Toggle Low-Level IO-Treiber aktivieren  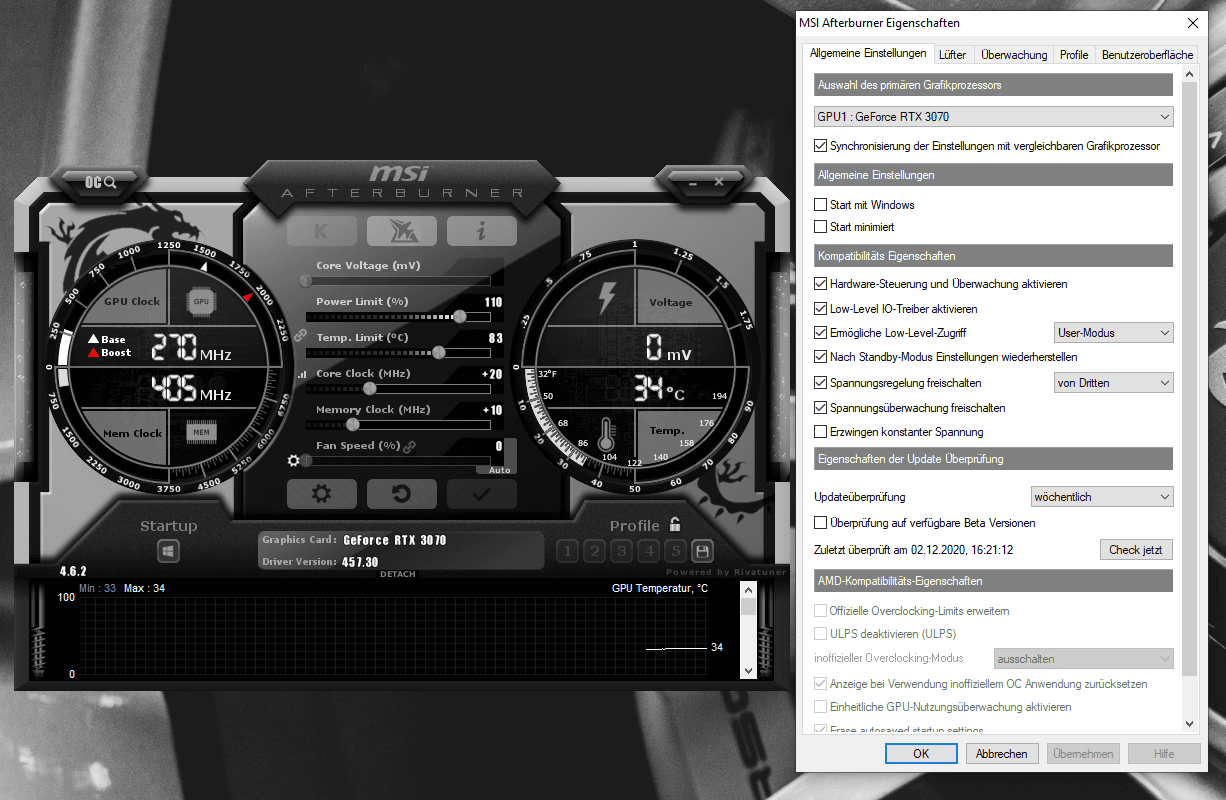click(x=821, y=309)
